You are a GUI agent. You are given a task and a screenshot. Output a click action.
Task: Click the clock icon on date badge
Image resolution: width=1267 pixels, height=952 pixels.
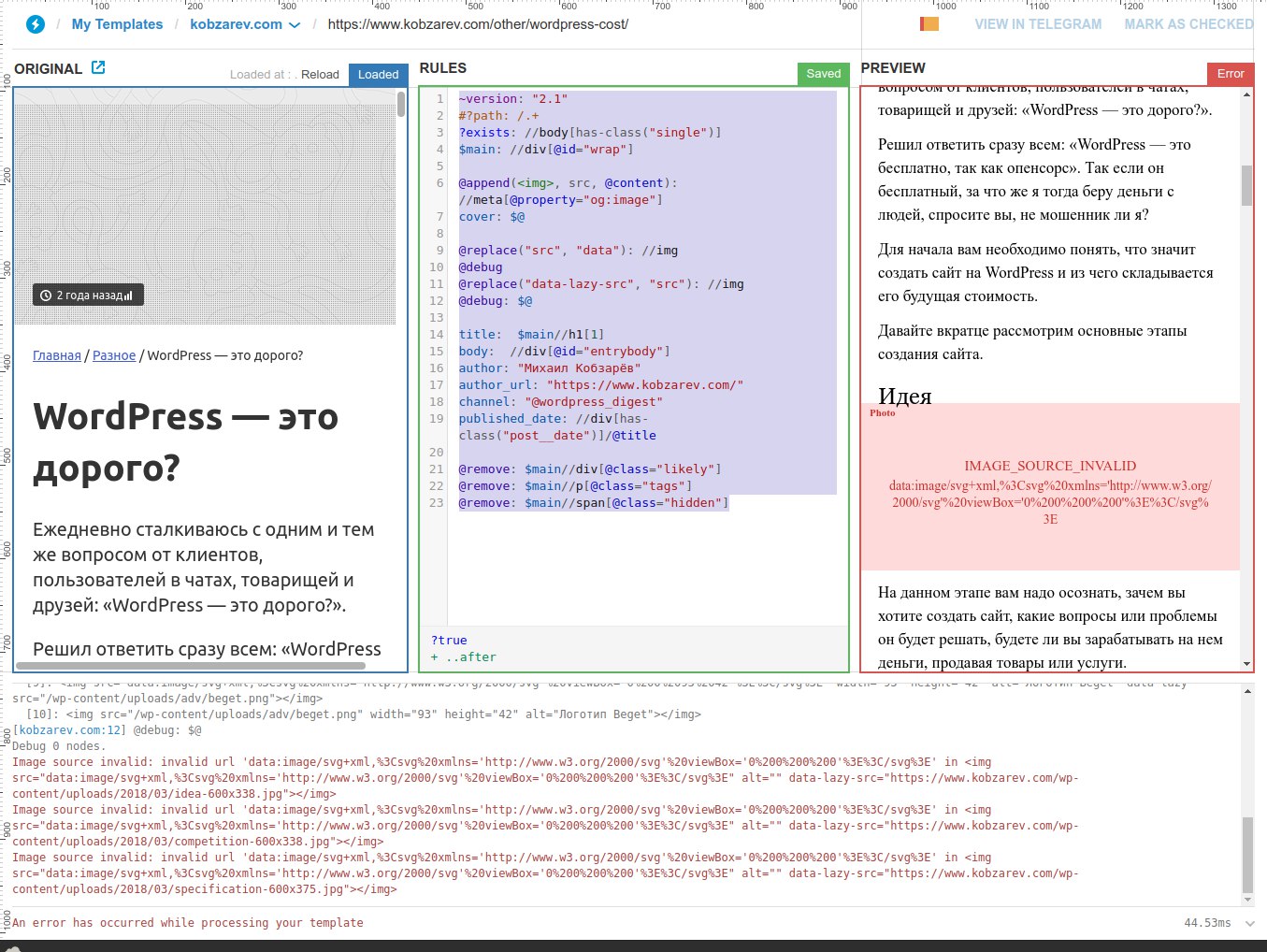coord(46,296)
